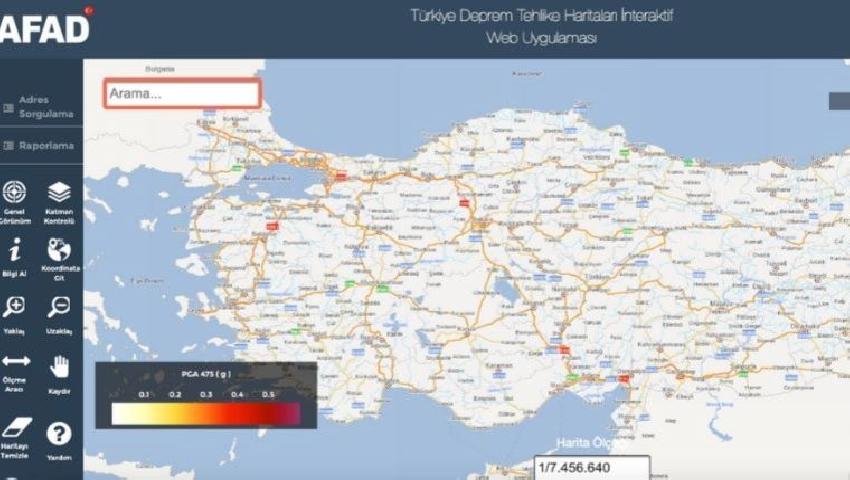Image resolution: width=850 pixels, height=480 pixels.
Task: Open the Adres Sorgulama menu item
Action: (x=40, y=107)
